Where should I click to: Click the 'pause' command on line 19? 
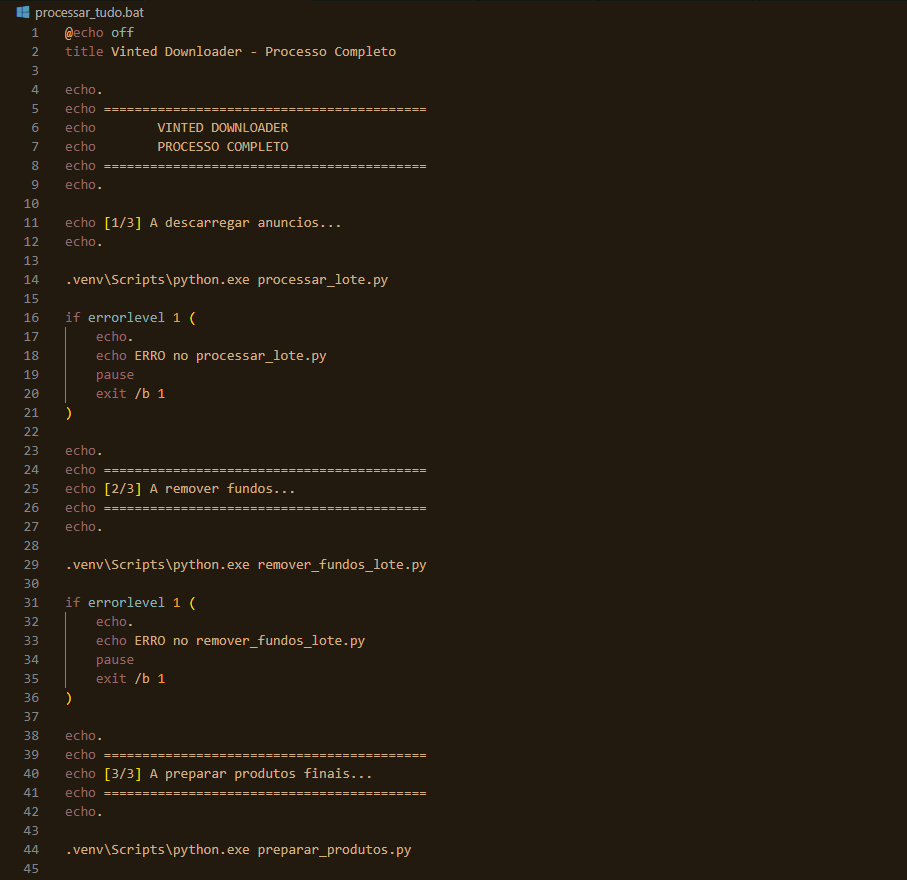pyautogui.click(x=115, y=375)
